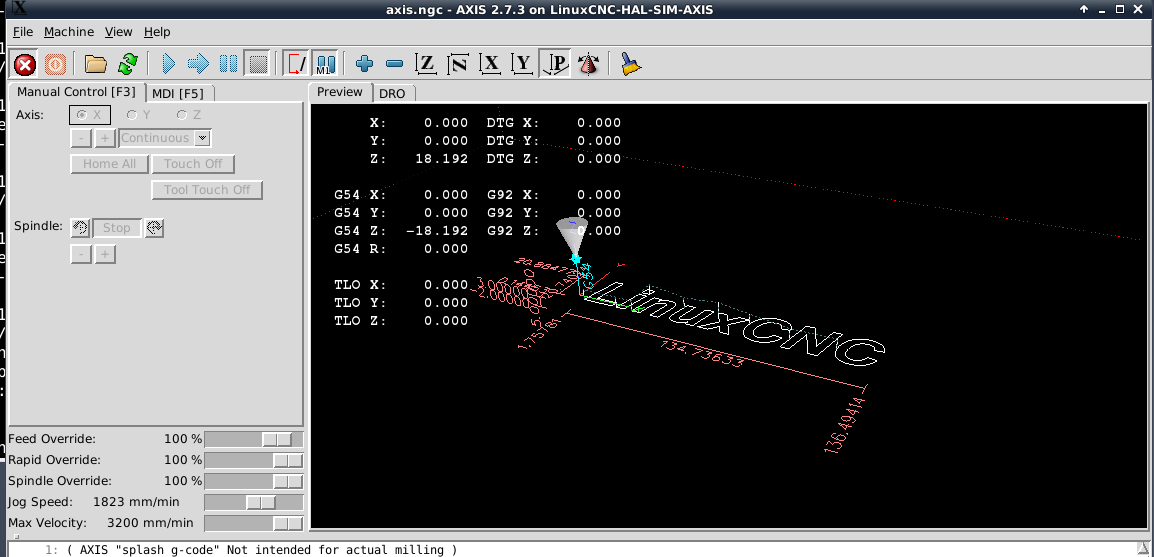Open the Machine menu

coord(69,32)
